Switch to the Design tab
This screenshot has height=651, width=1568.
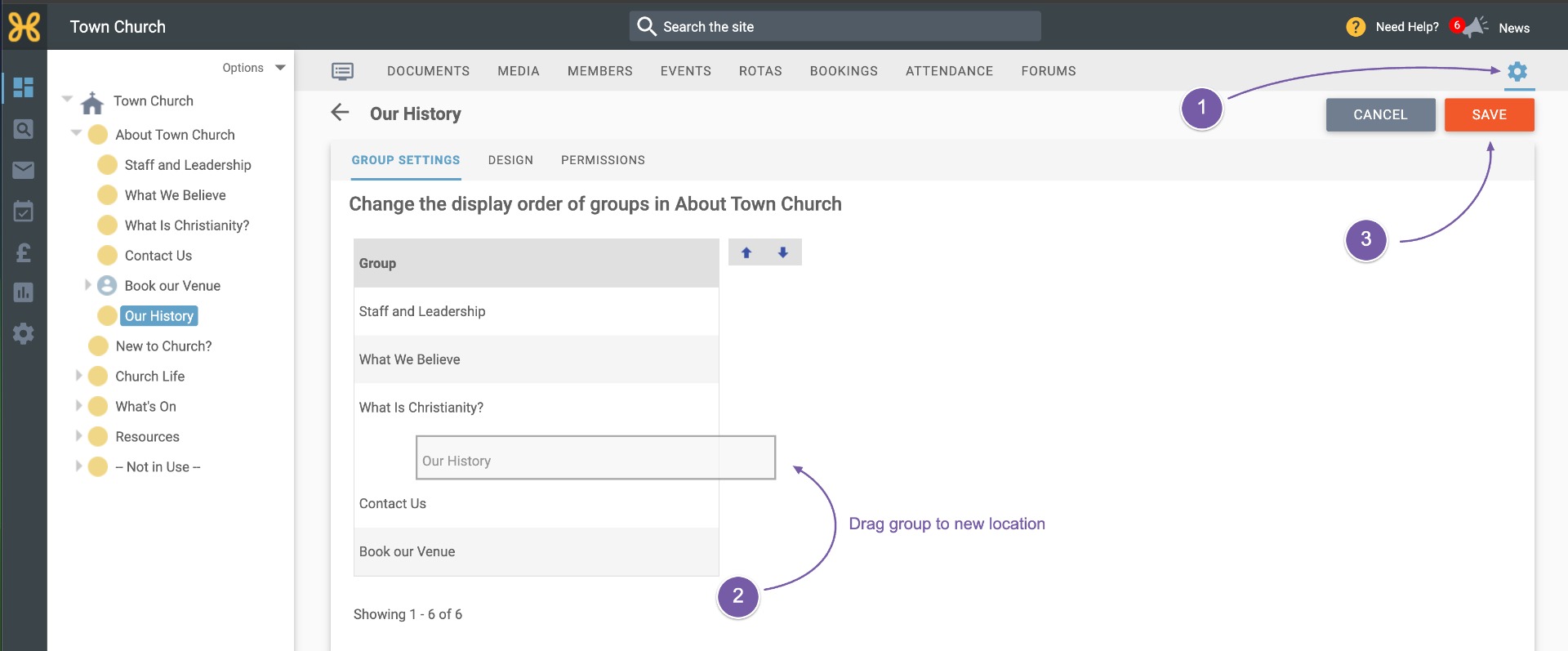pos(510,160)
